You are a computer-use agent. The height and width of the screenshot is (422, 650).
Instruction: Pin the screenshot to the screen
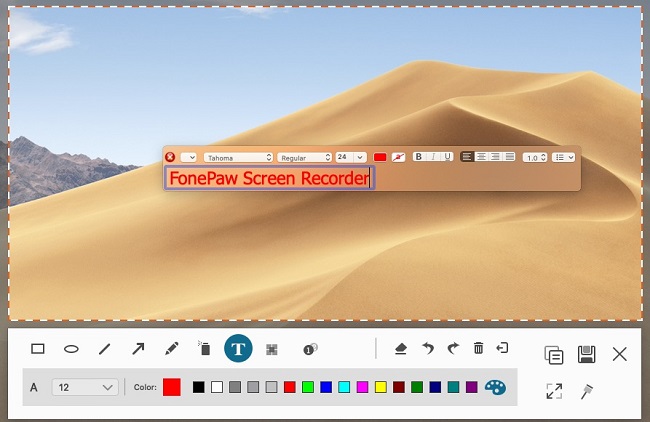pyautogui.click(x=587, y=391)
